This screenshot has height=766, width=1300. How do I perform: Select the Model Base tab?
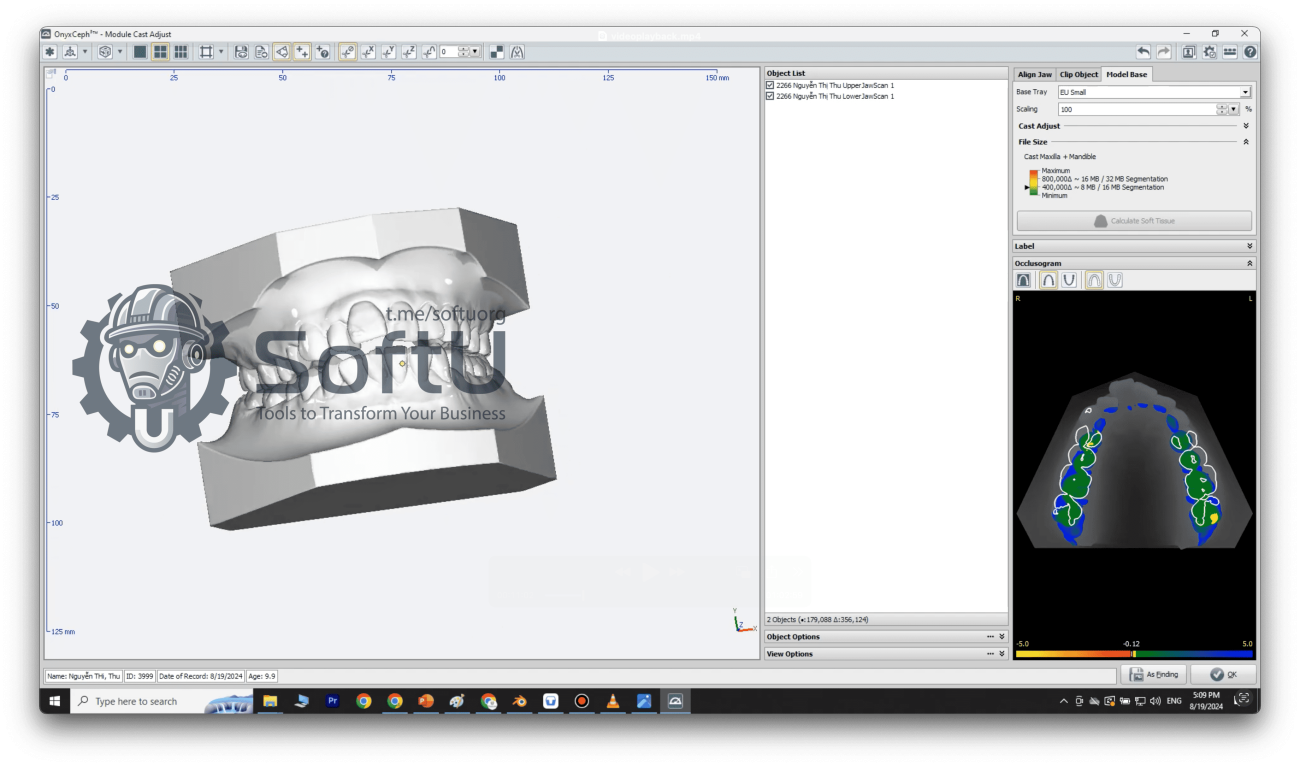tap(1127, 74)
